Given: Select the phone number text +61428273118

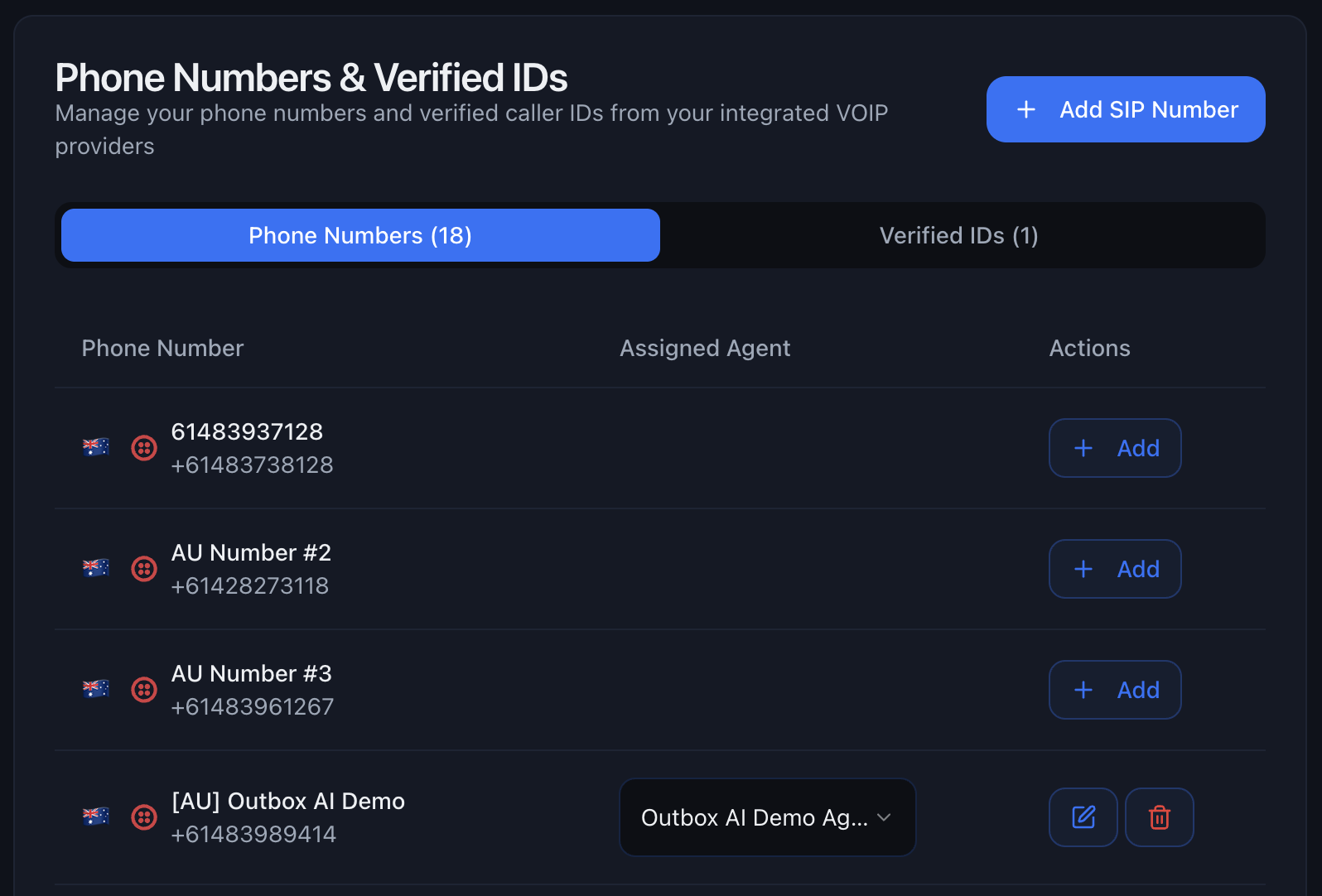Looking at the screenshot, I should (x=249, y=585).
